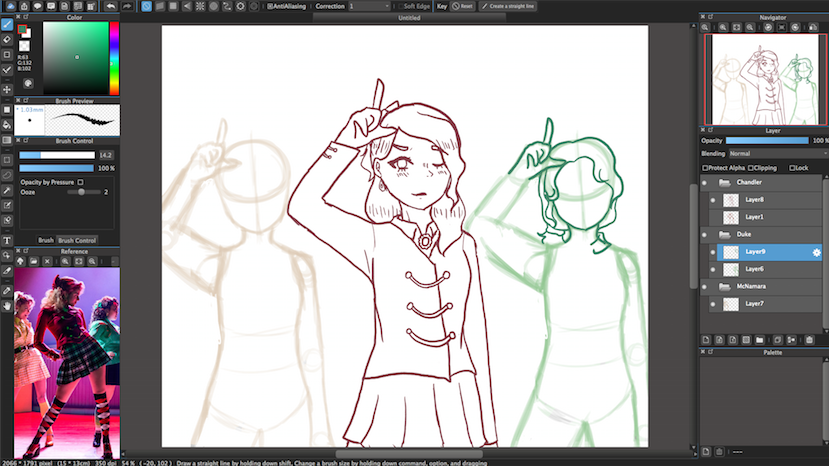Select the Eraser tool
The image size is (829, 466).
(x=7, y=39)
